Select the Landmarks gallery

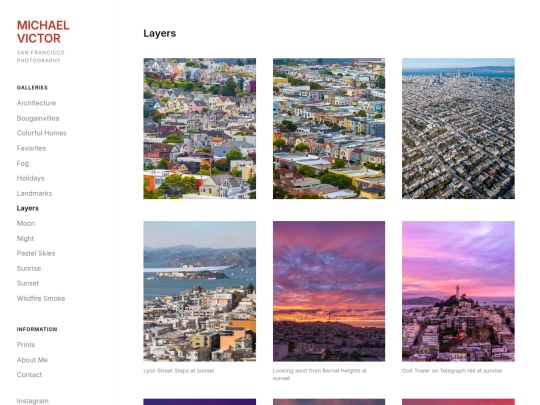[x=34, y=193]
